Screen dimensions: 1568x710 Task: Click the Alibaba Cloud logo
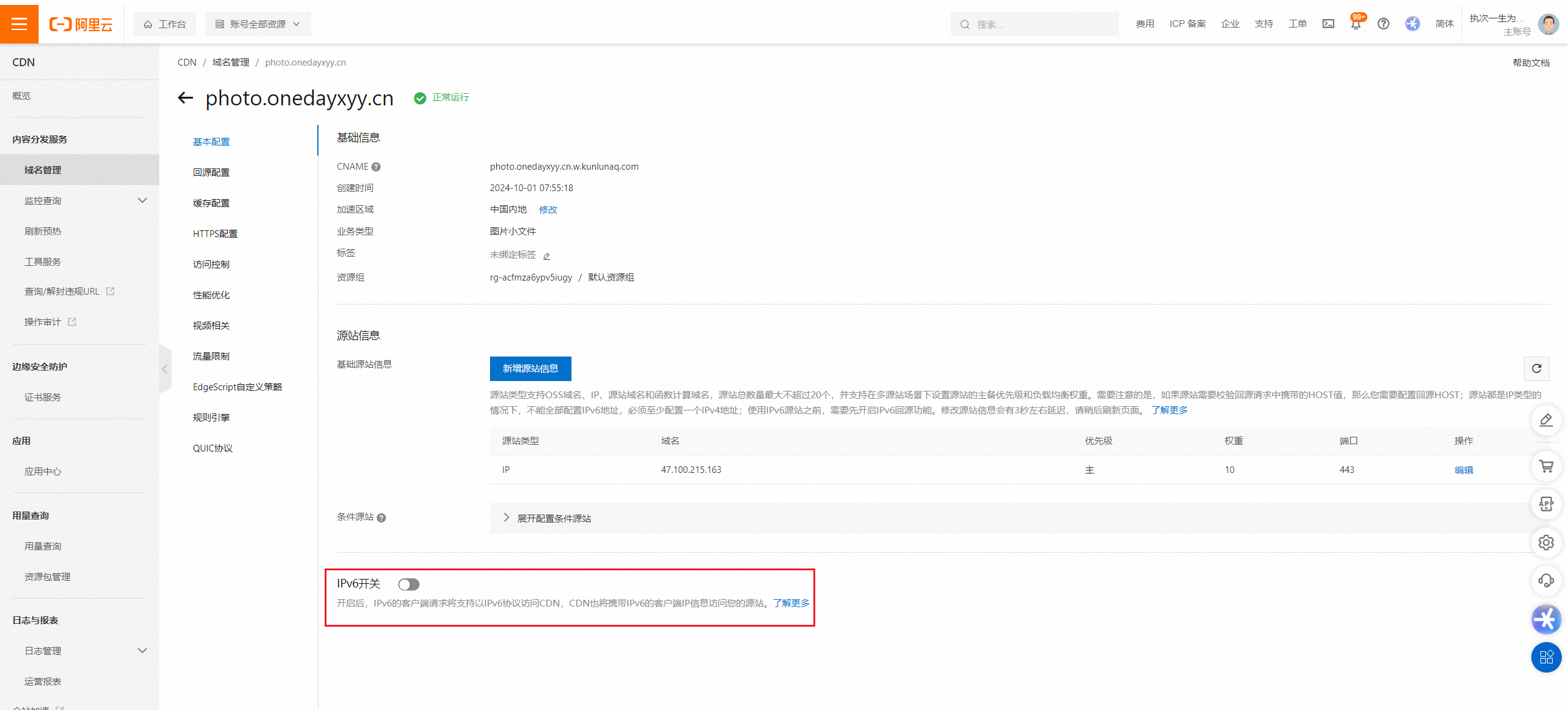click(81, 25)
